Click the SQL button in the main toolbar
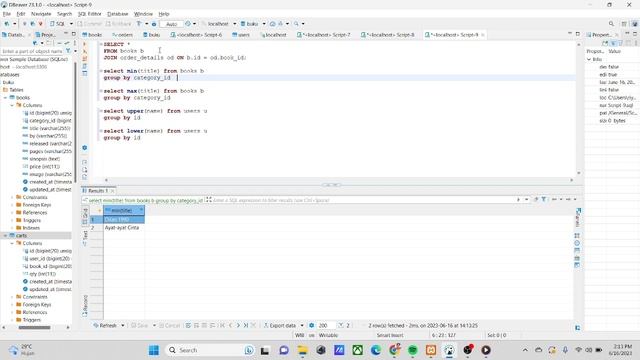The height and width of the screenshot is (360, 640). [58, 24]
